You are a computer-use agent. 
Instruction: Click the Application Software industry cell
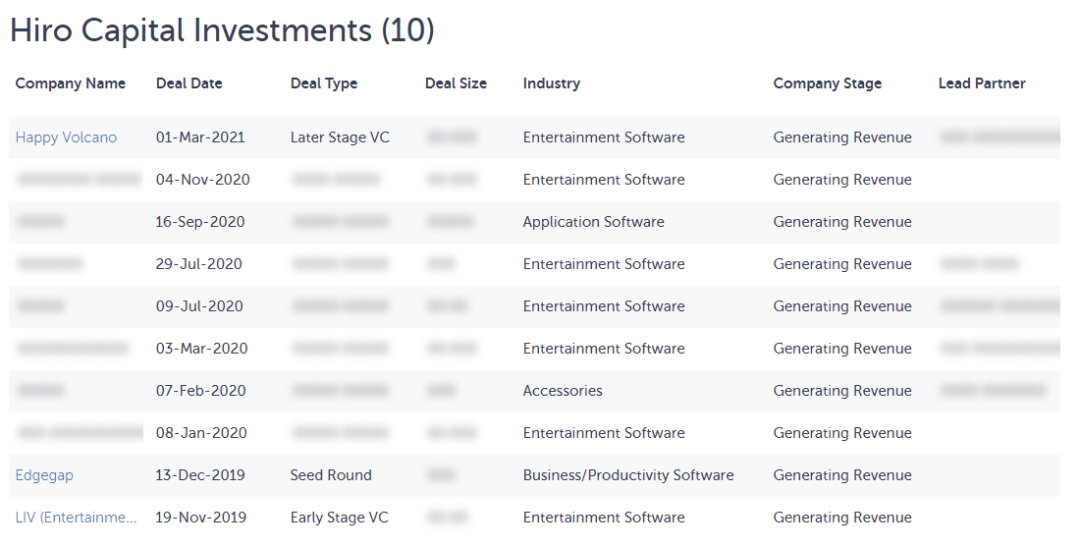(x=593, y=222)
